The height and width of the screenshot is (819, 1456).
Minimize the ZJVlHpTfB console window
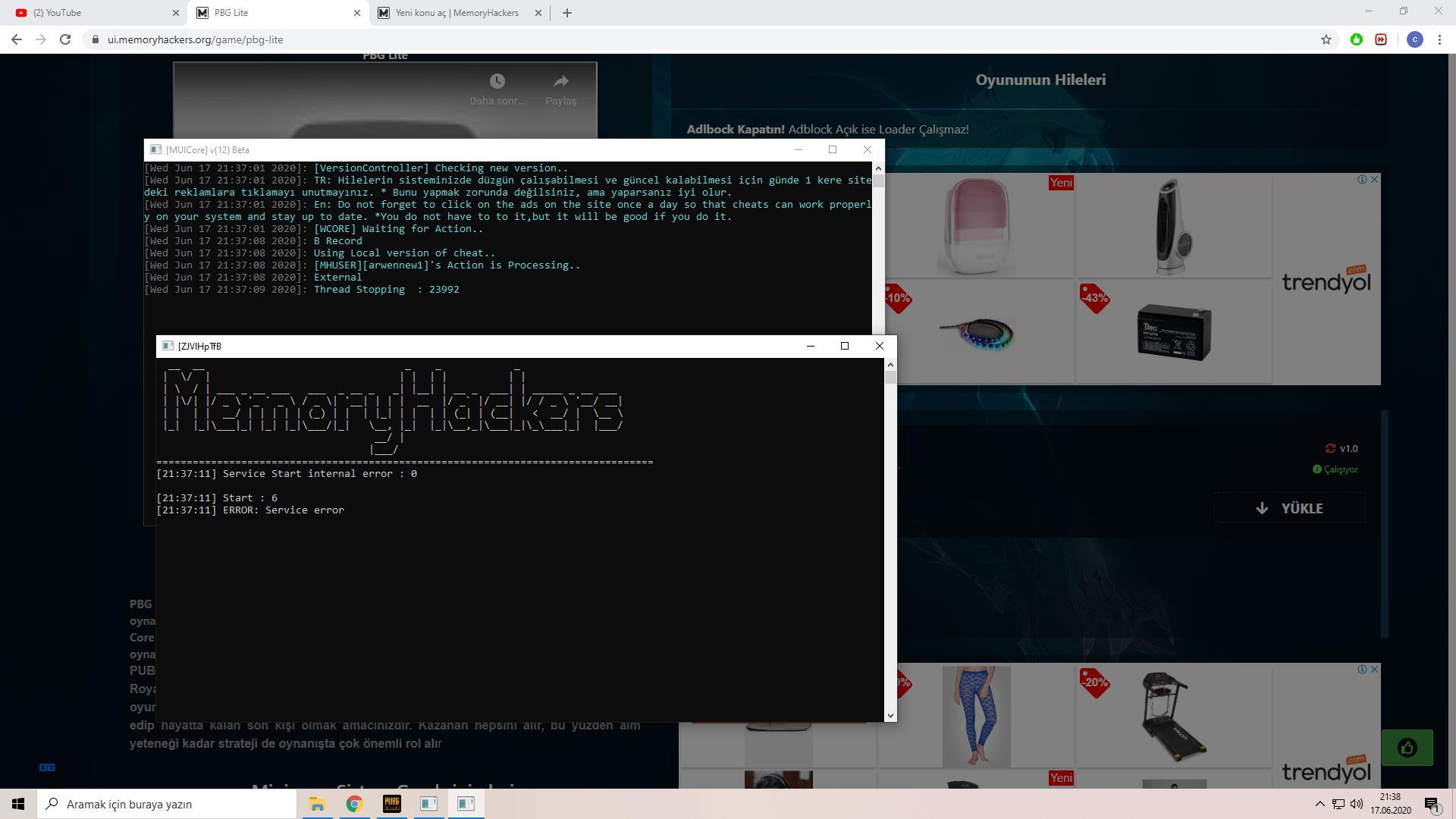tap(810, 346)
